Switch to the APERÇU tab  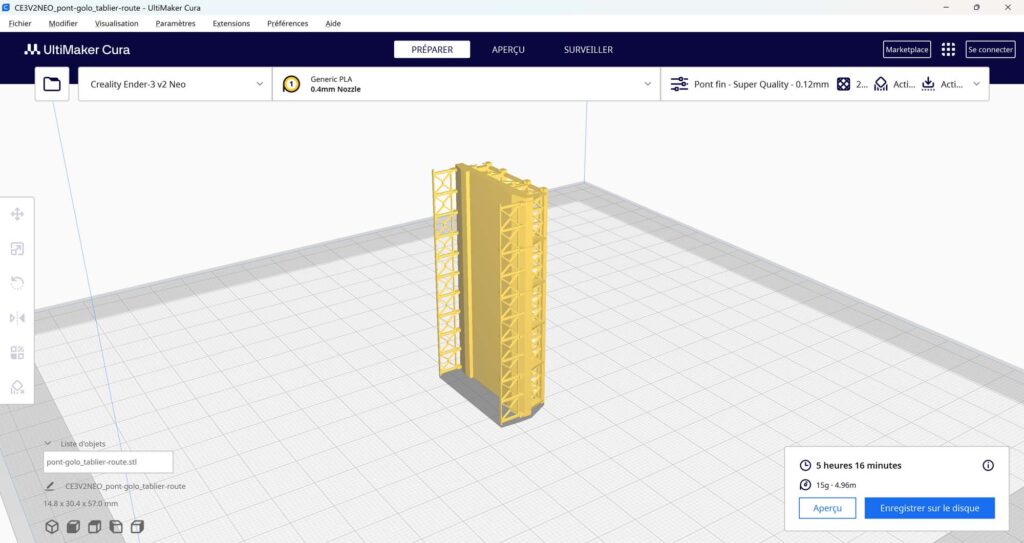pyautogui.click(x=508, y=49)
